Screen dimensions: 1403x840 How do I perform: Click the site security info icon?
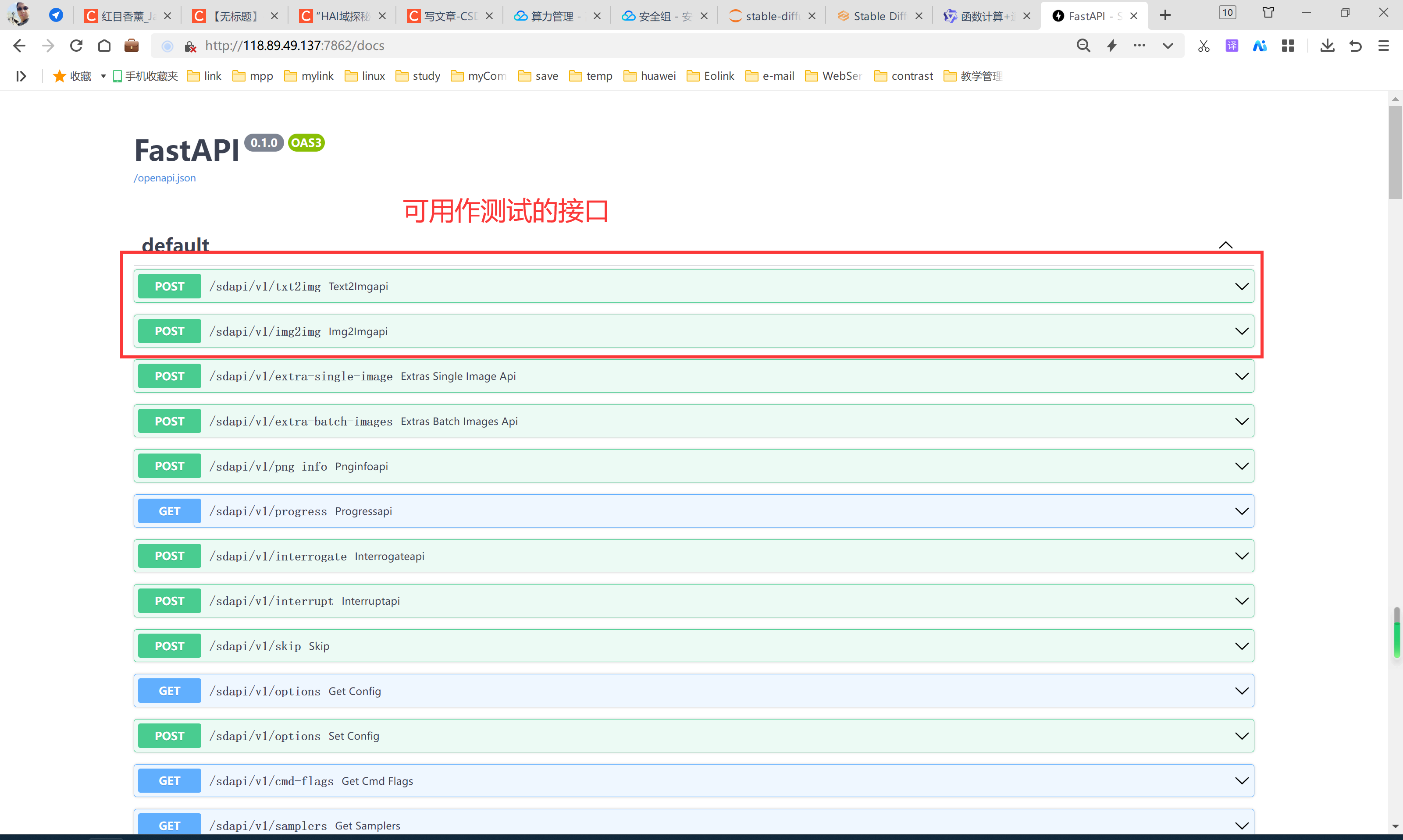[x=190, y=46]
